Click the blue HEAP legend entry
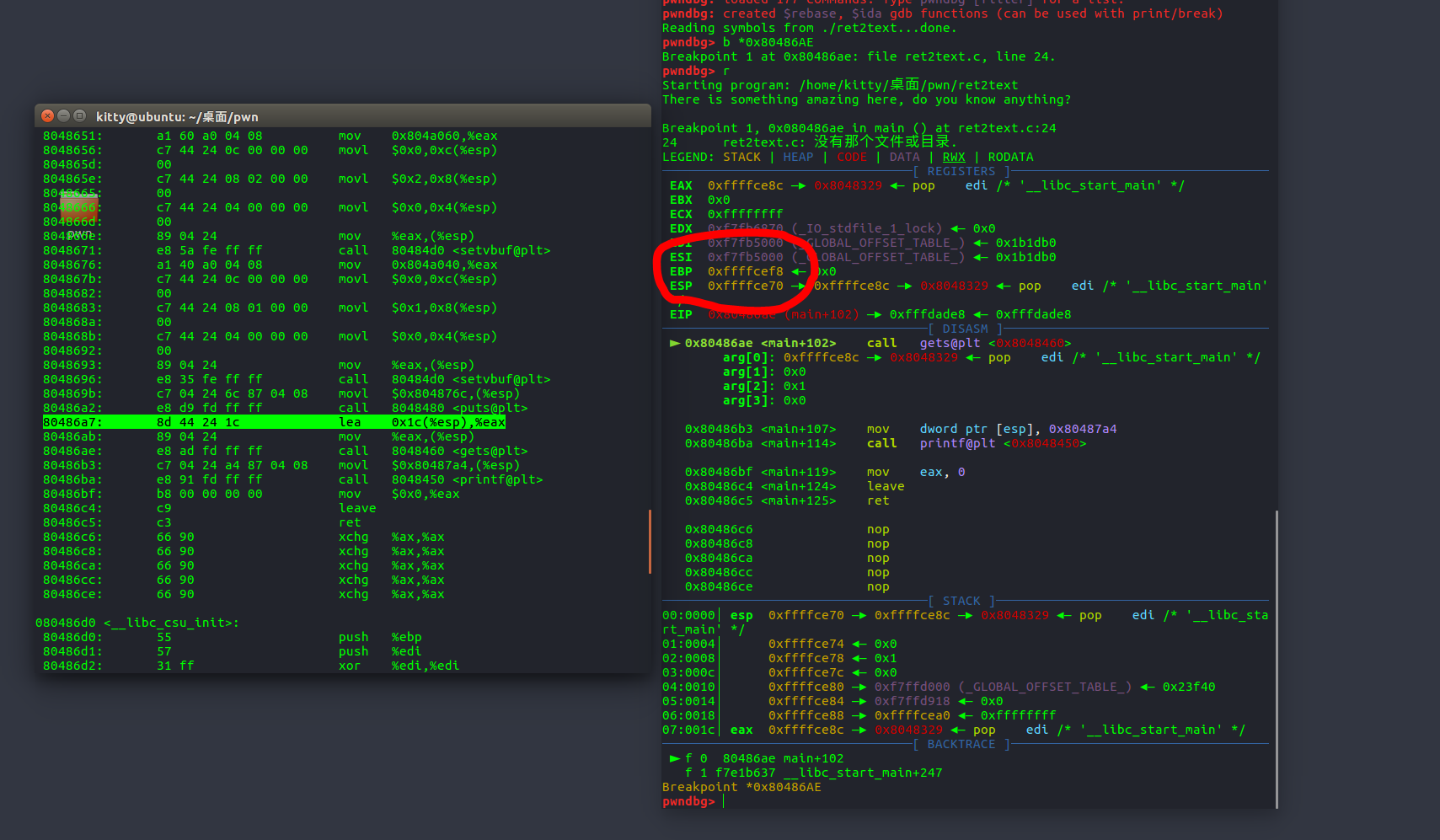The image size is (1440, 840). 798,157
